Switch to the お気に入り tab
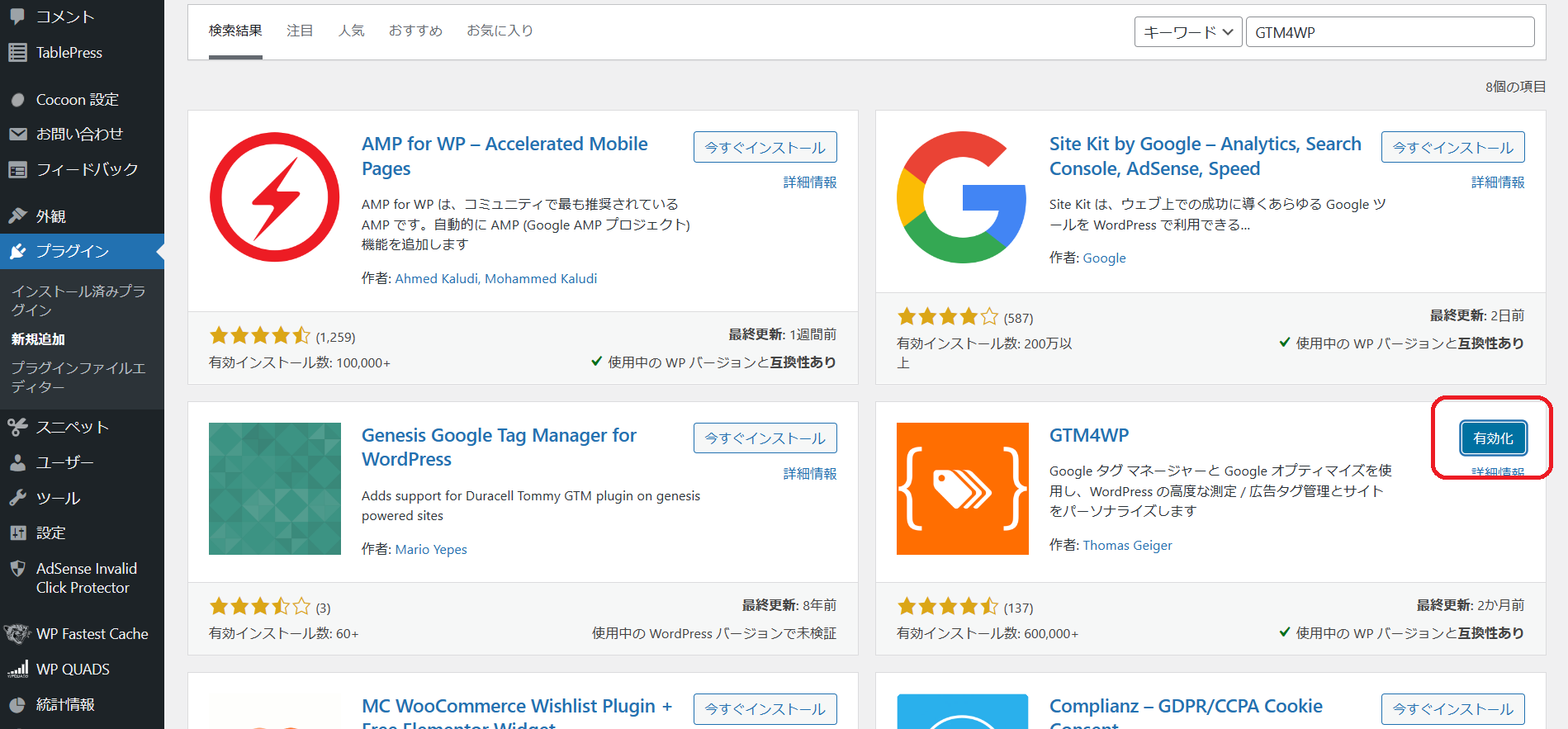This screenshot has height=729, width=1568. (x=500, y=31)
